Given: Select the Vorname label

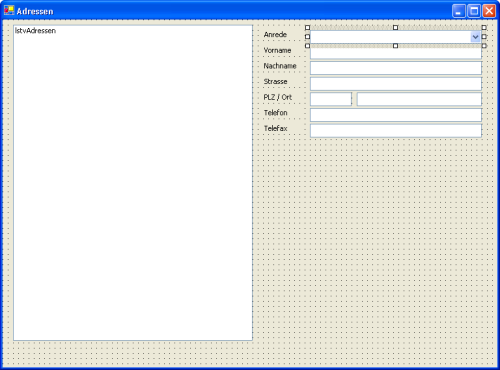Looking at the screenshot, I should 277,50.
